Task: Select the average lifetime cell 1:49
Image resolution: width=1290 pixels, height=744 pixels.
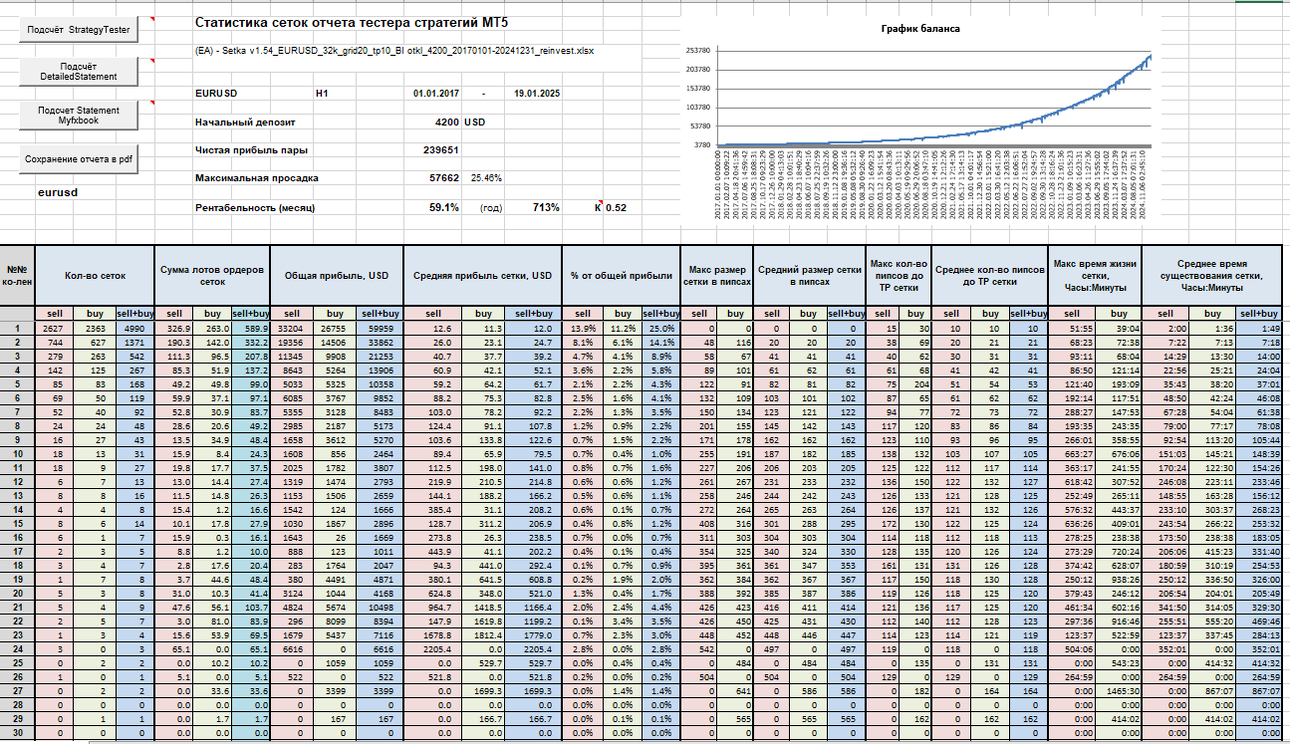Action: pyautogui.click(x=1259, y=328)
